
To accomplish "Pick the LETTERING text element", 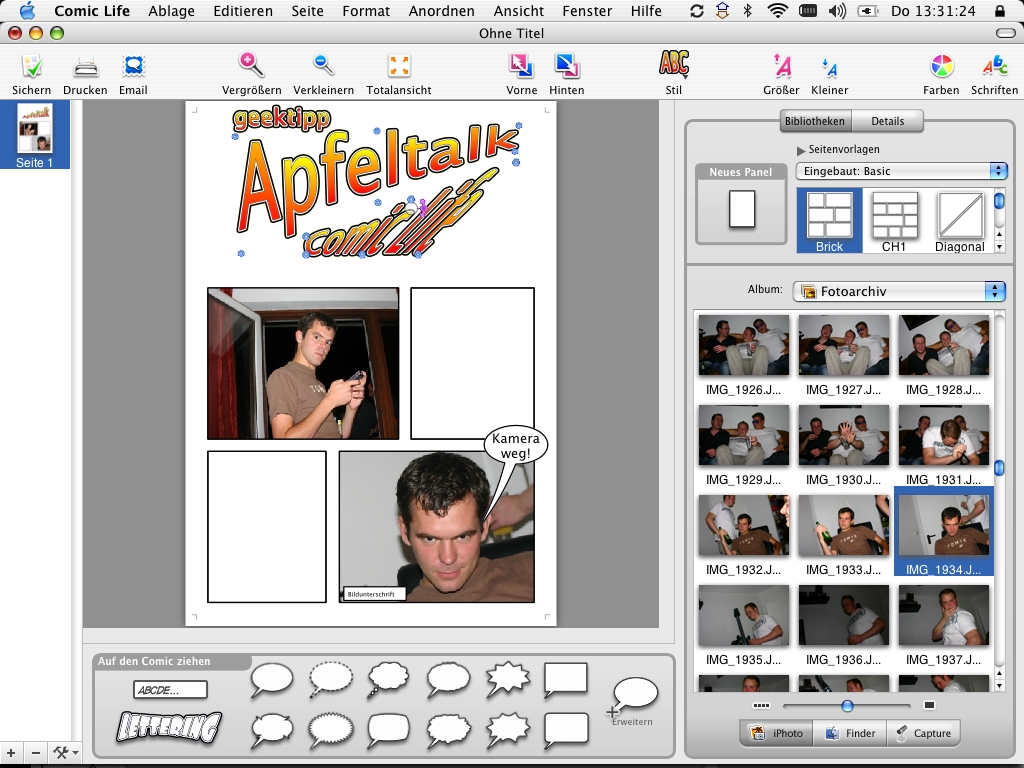I will 169,726.
